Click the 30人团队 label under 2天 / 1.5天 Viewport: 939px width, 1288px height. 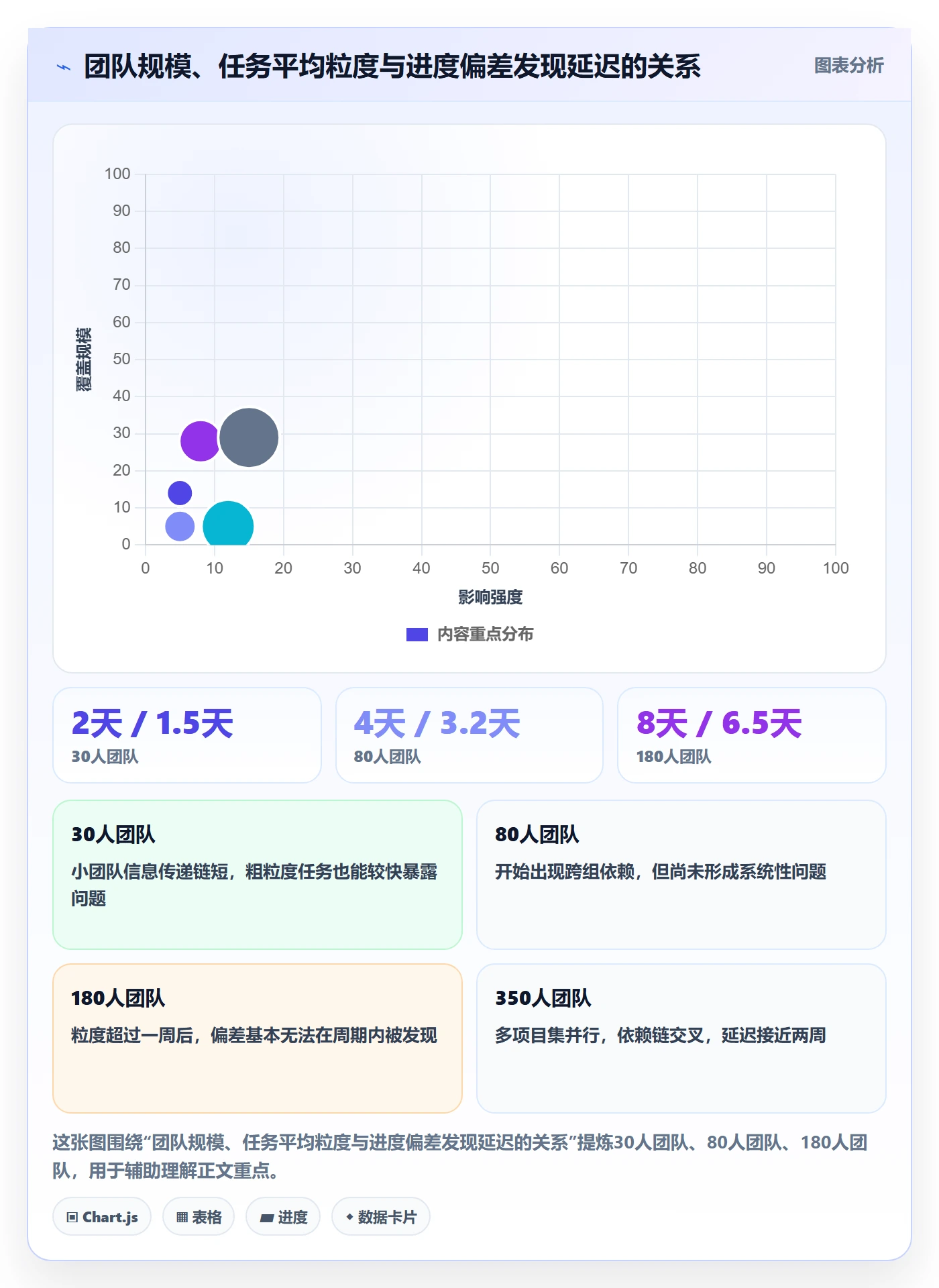coord(105,757)
